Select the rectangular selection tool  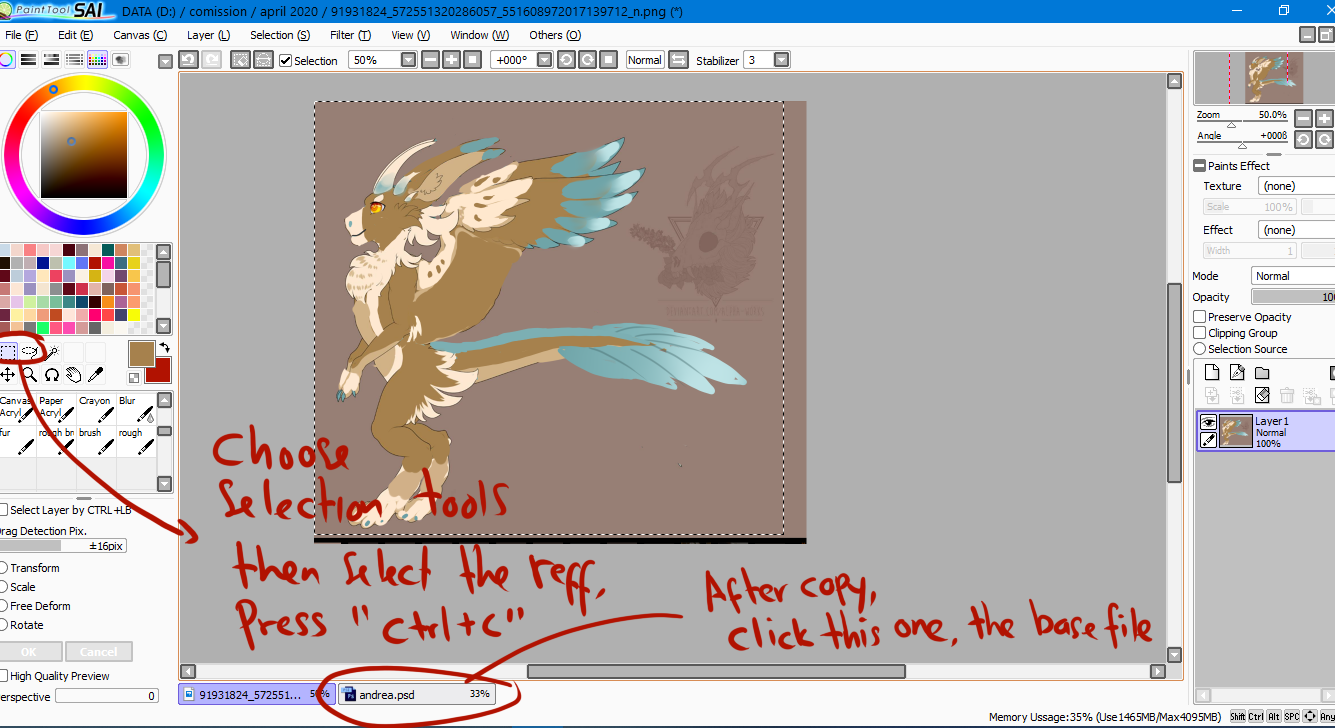coord(8,351)
